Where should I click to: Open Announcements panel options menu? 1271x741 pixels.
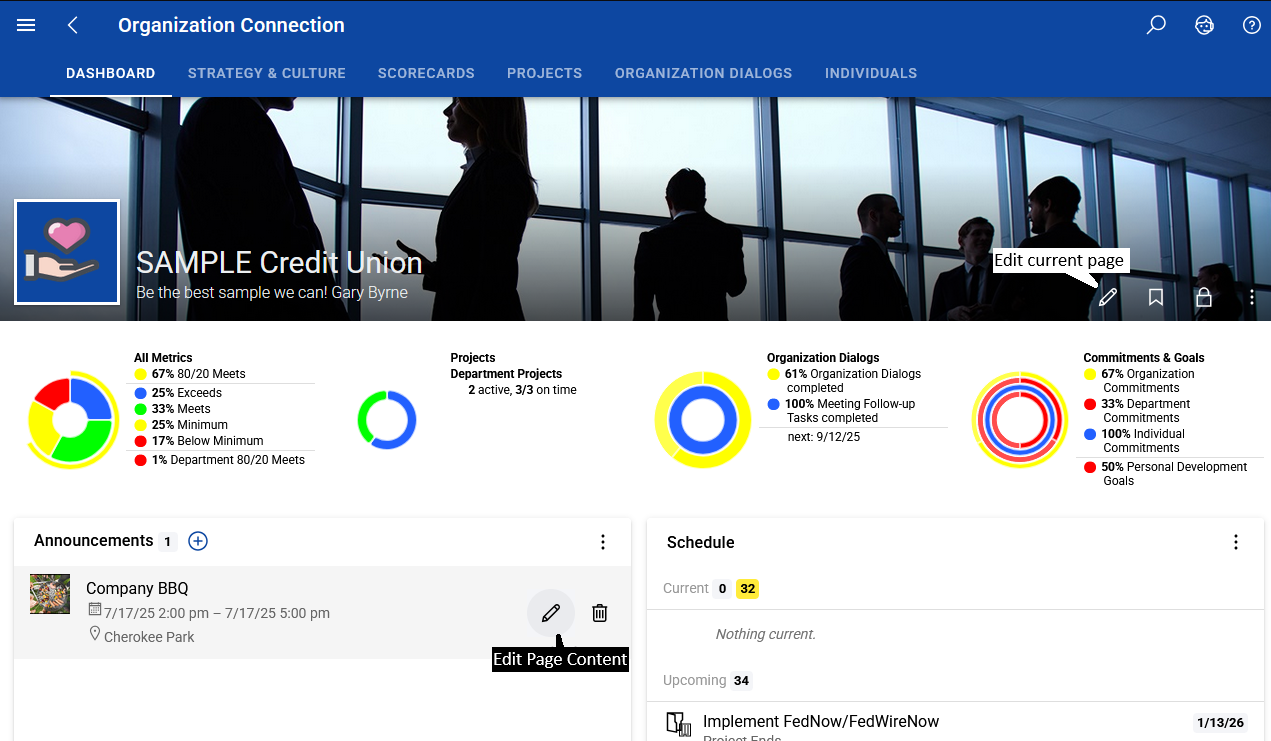(x=602, y=542)
